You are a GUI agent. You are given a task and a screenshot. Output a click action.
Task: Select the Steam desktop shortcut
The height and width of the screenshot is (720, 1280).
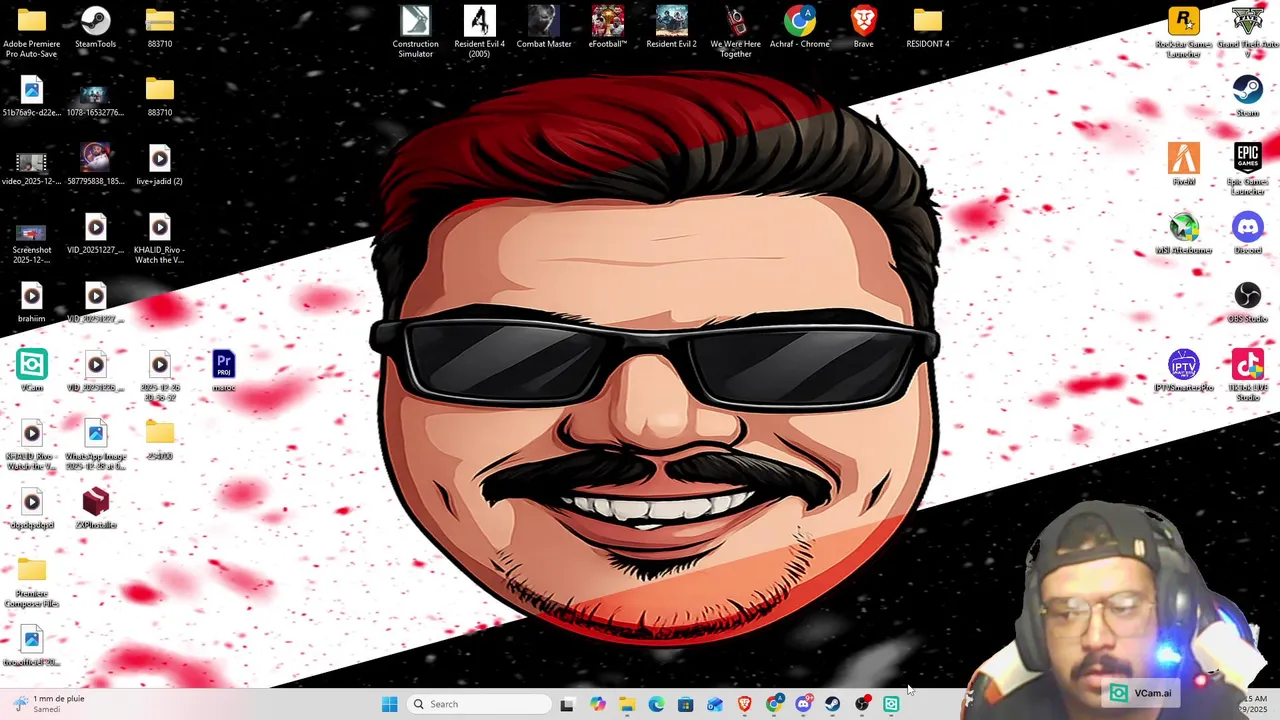pyautogui.click(x=1248, y=96)
